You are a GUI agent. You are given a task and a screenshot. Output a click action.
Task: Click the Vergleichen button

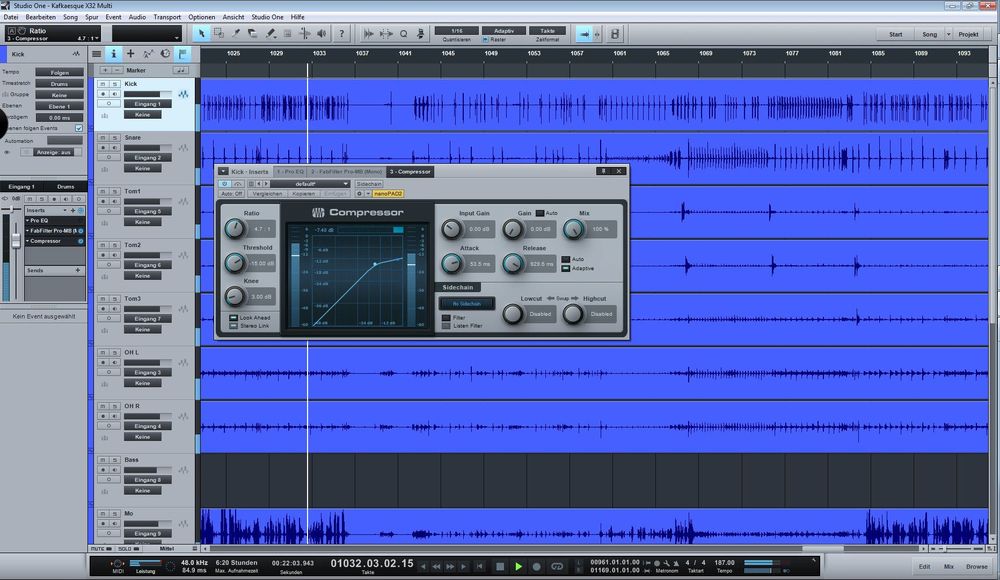(266, 193)
